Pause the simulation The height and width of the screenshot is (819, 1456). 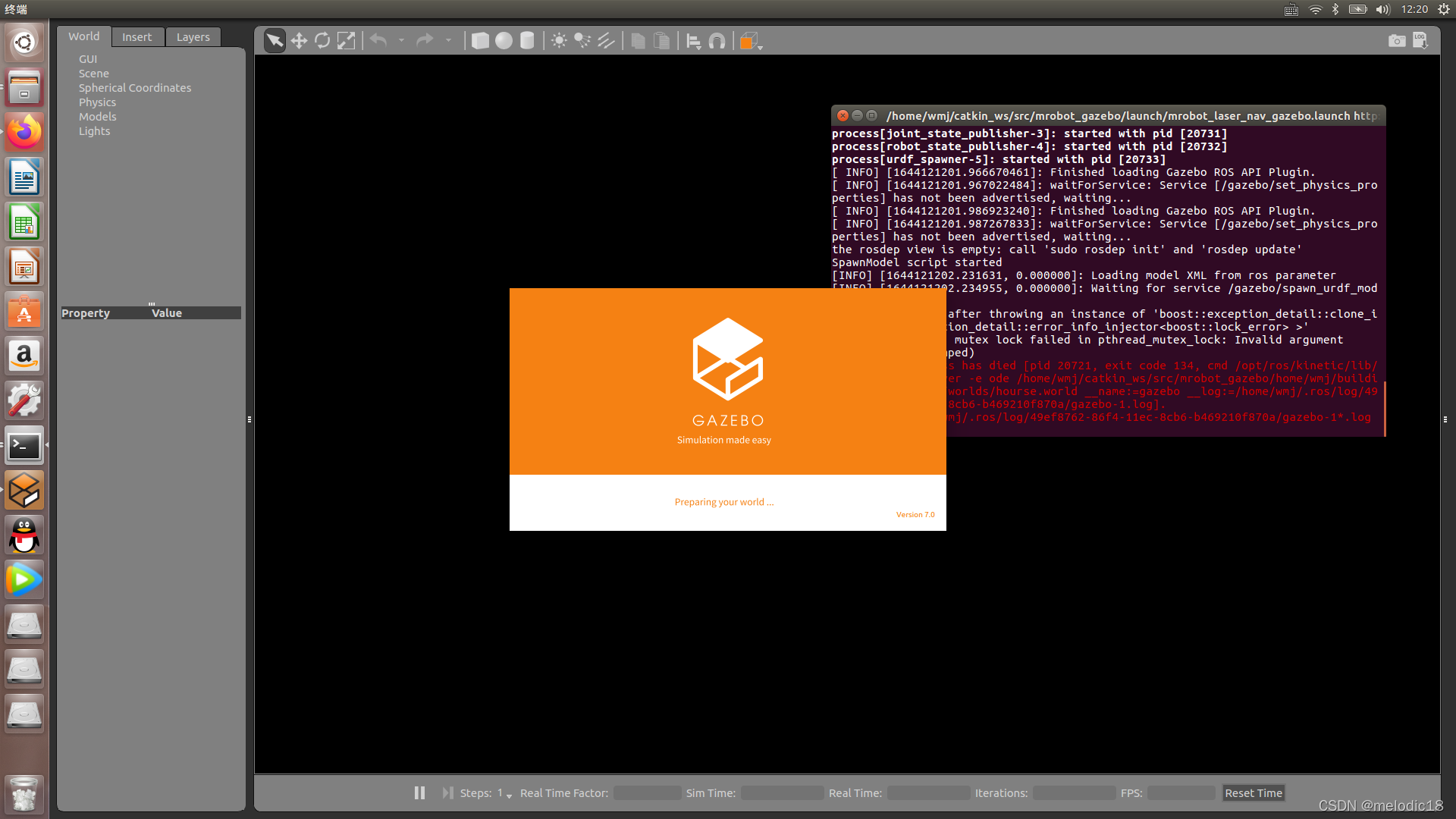(419, 792)
